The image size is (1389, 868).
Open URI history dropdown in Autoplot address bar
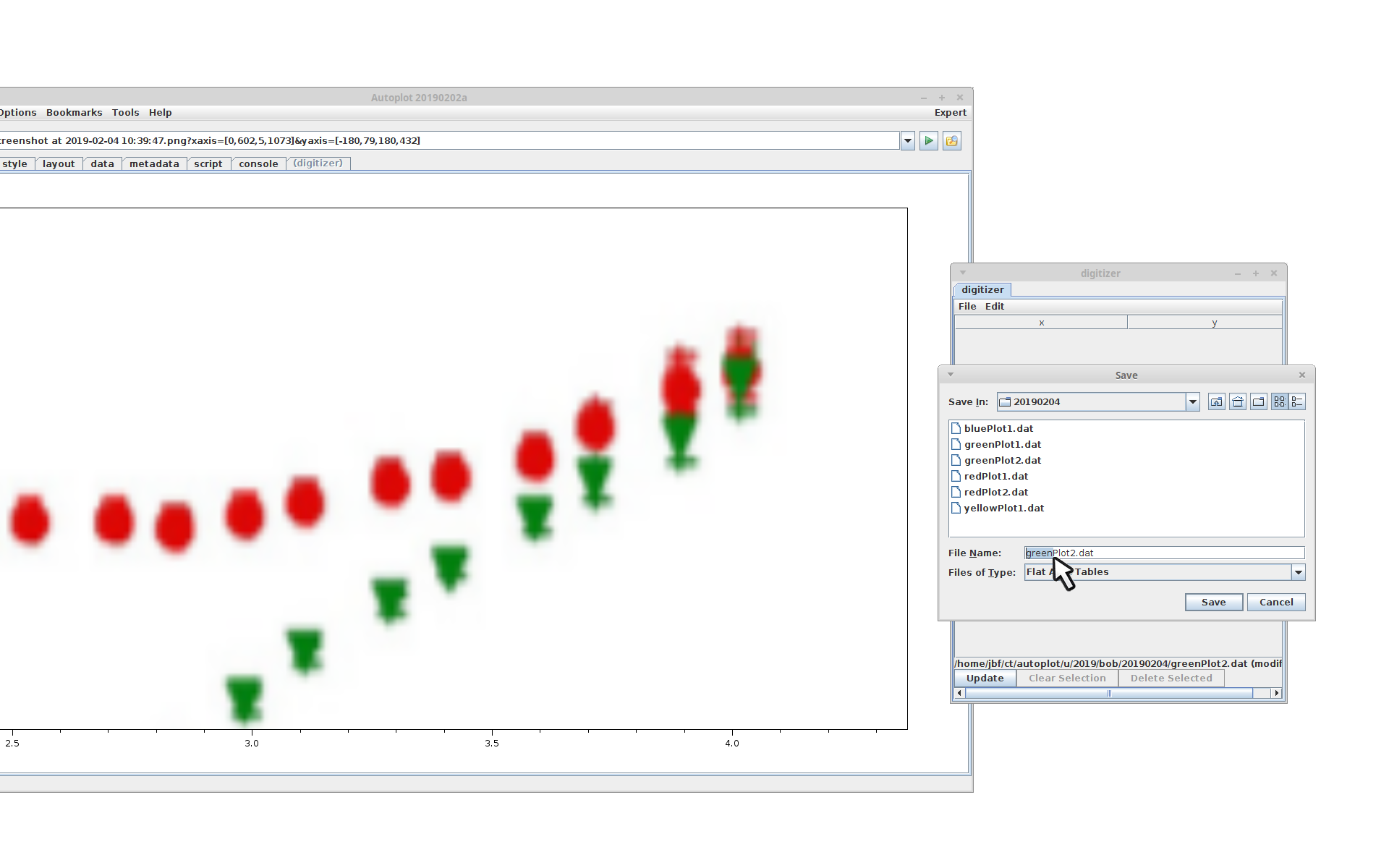click(908, 141)
